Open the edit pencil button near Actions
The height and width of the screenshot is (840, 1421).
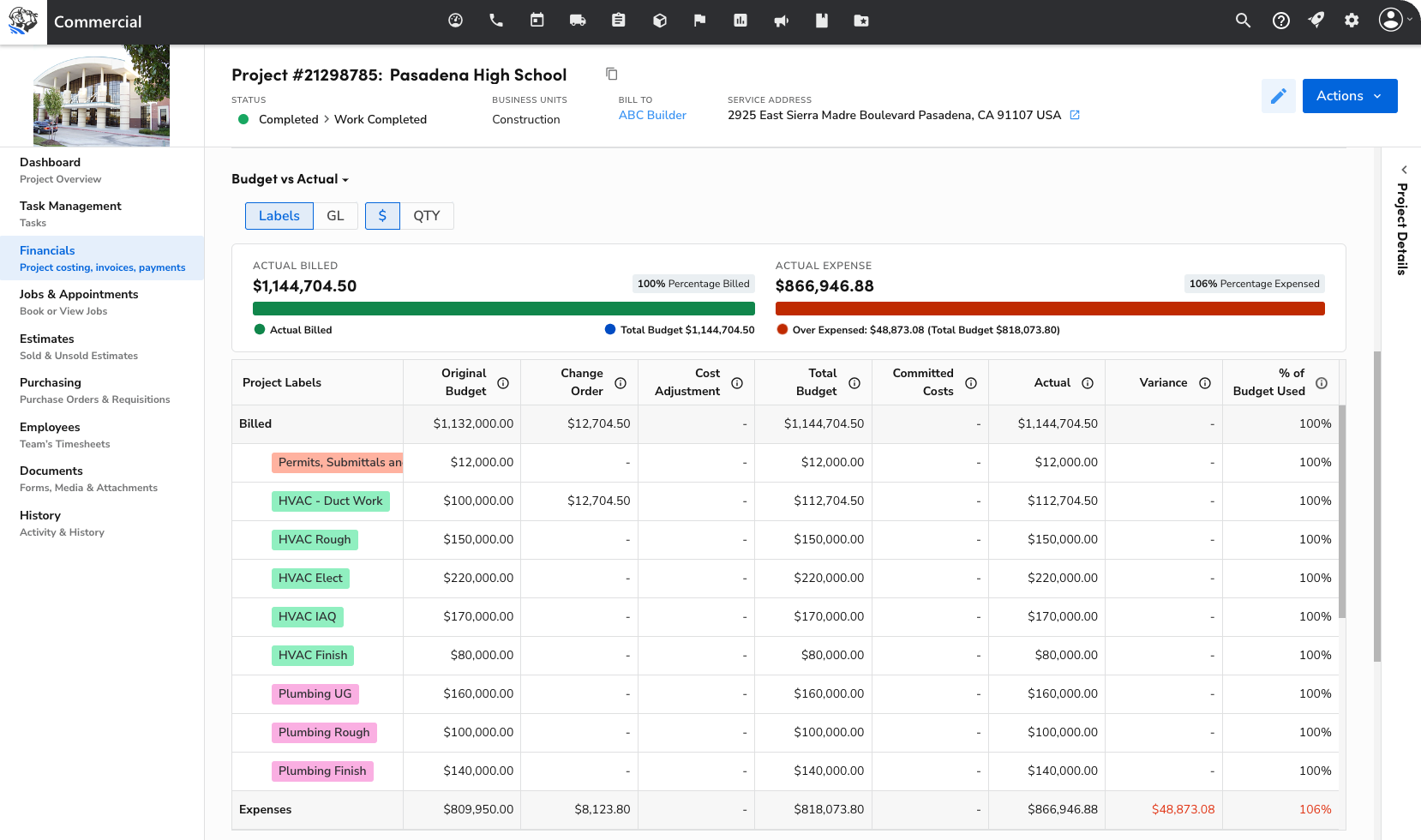[x=1278, y=96]
